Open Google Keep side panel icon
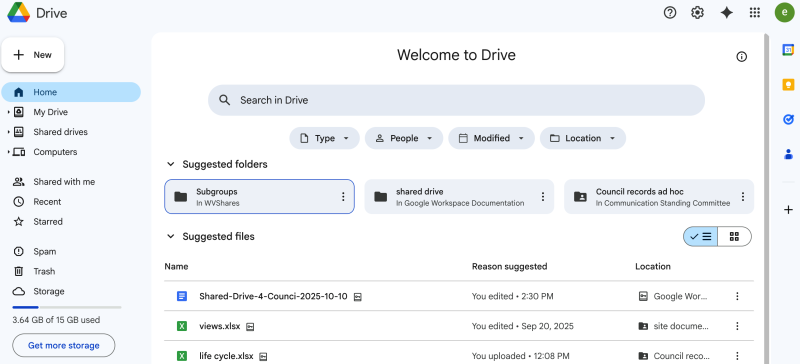 pos(788,84)
